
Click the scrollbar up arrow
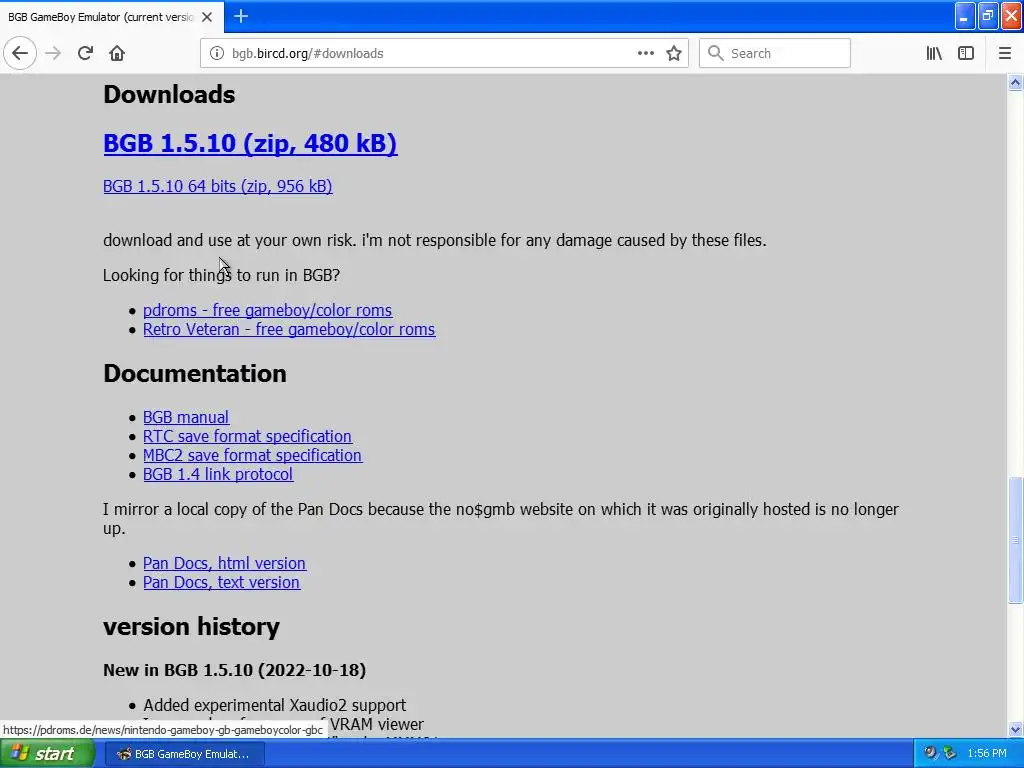pos(1015,82)
